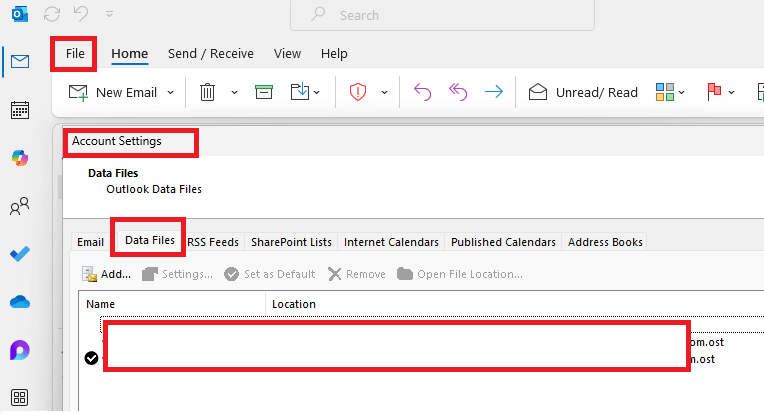The height and width of the screenshot is (414, 764).
Task: Click the Move to folder icon
Action: pos(300,91)
